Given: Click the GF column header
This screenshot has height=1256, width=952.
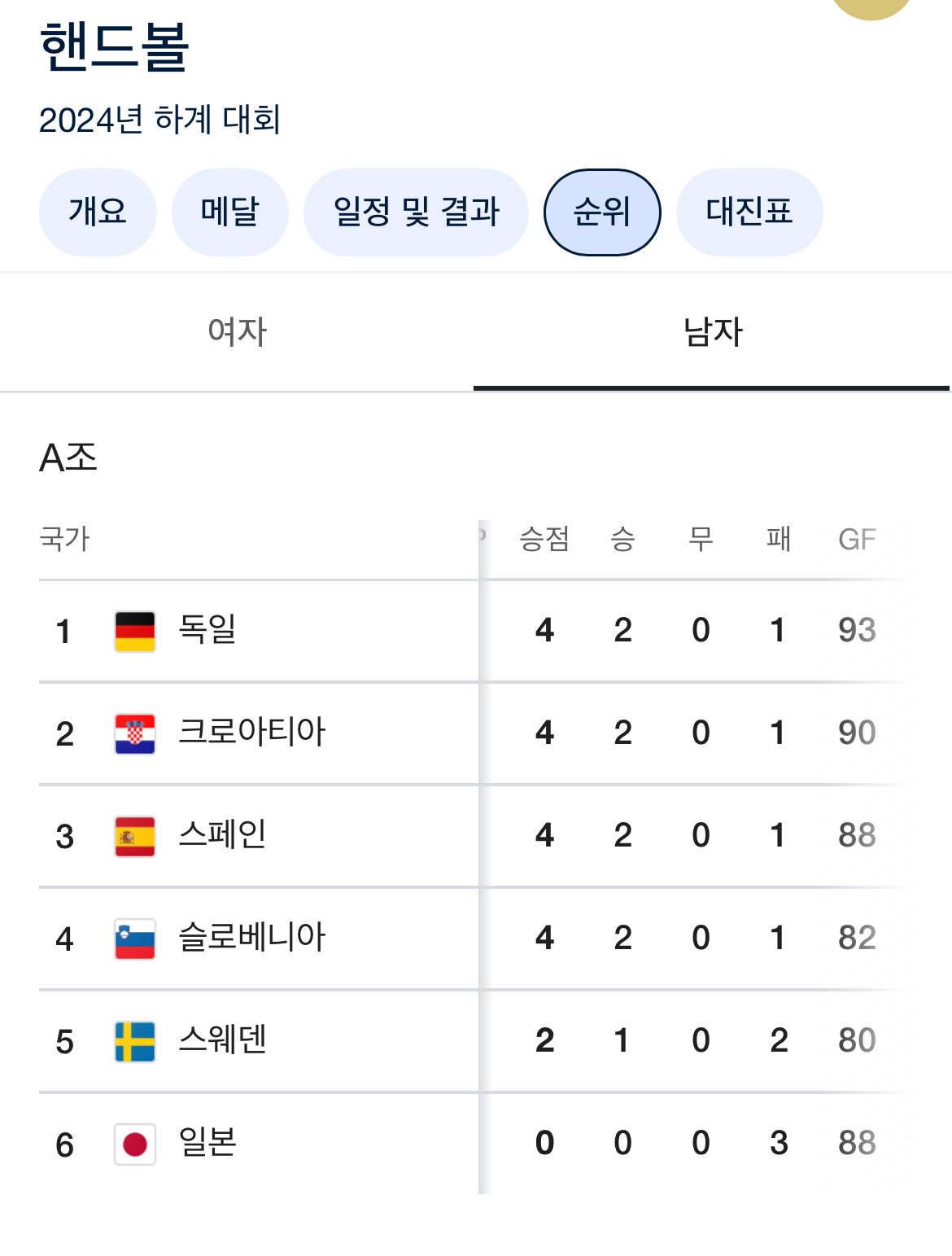Looking at the screenshot, I should tap(857, 539).
